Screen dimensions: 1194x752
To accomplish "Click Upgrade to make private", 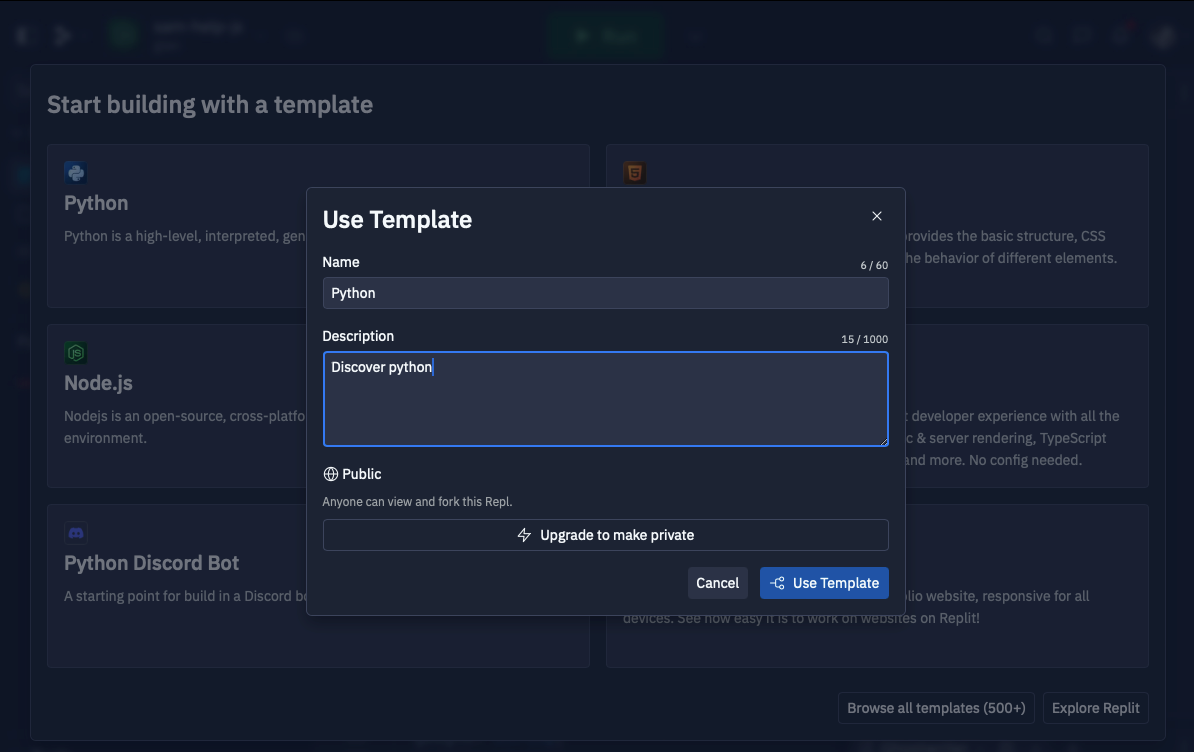I will tap(605, 535).
